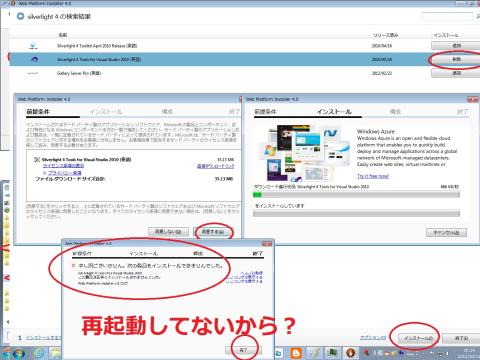Image resolution: width=480 pixels, height=360 pixels.
Task: Click the installing progress bar below download bar
Action: [356, 213]
